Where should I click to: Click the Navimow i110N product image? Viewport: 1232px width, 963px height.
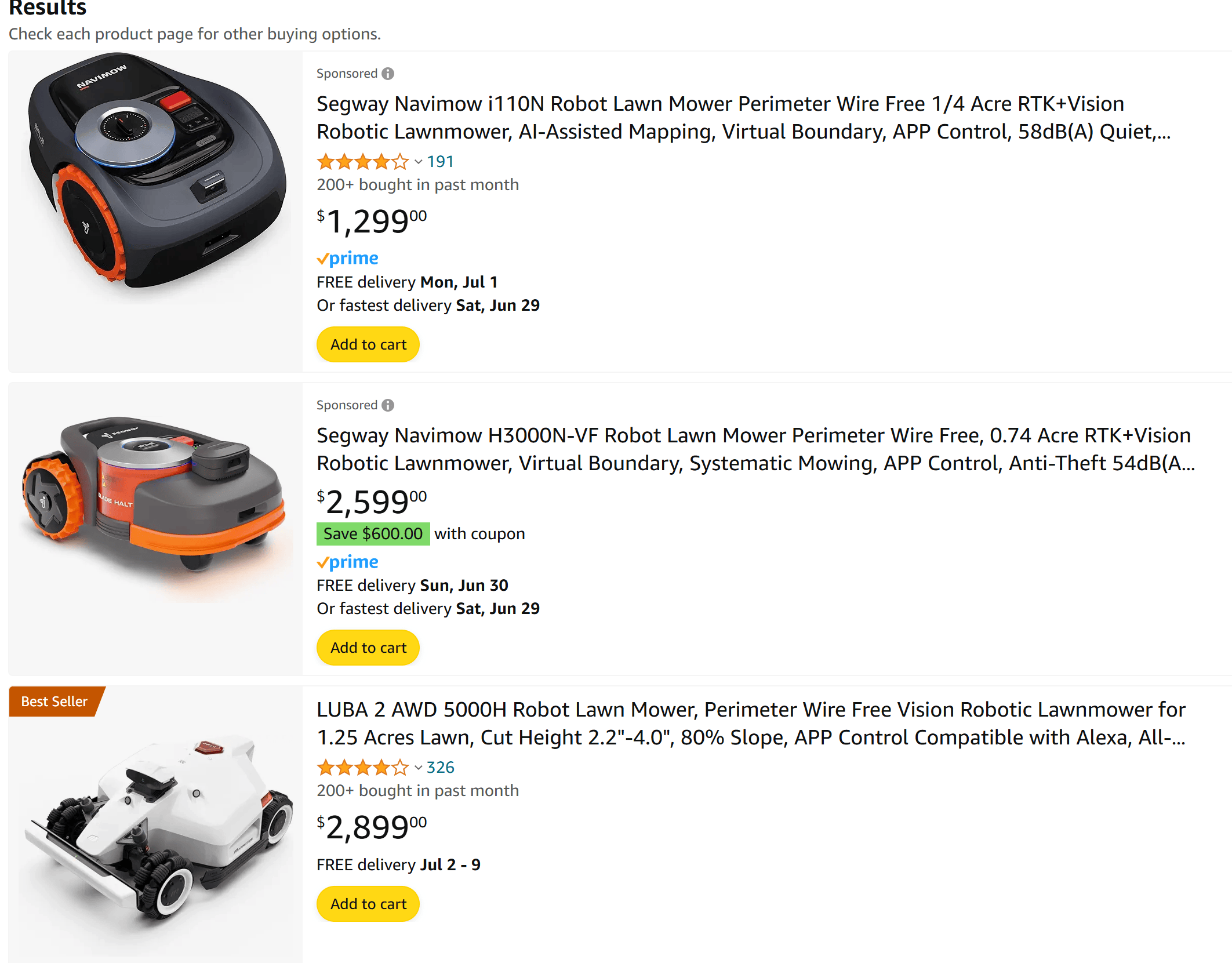[x=155, y=174]
